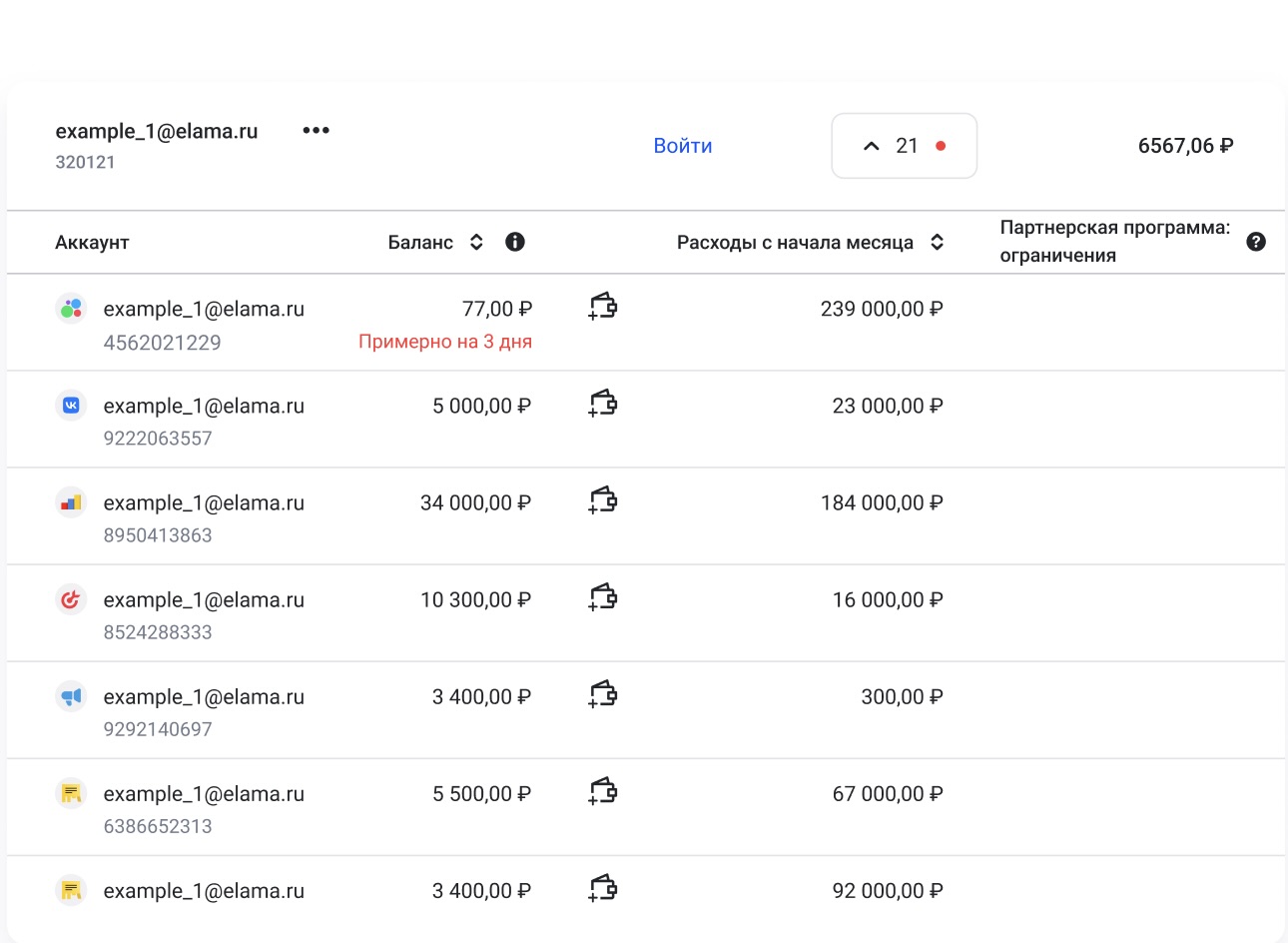Top up wallet for account 4562021229
Screen dimensions: 1288x943
603,306
